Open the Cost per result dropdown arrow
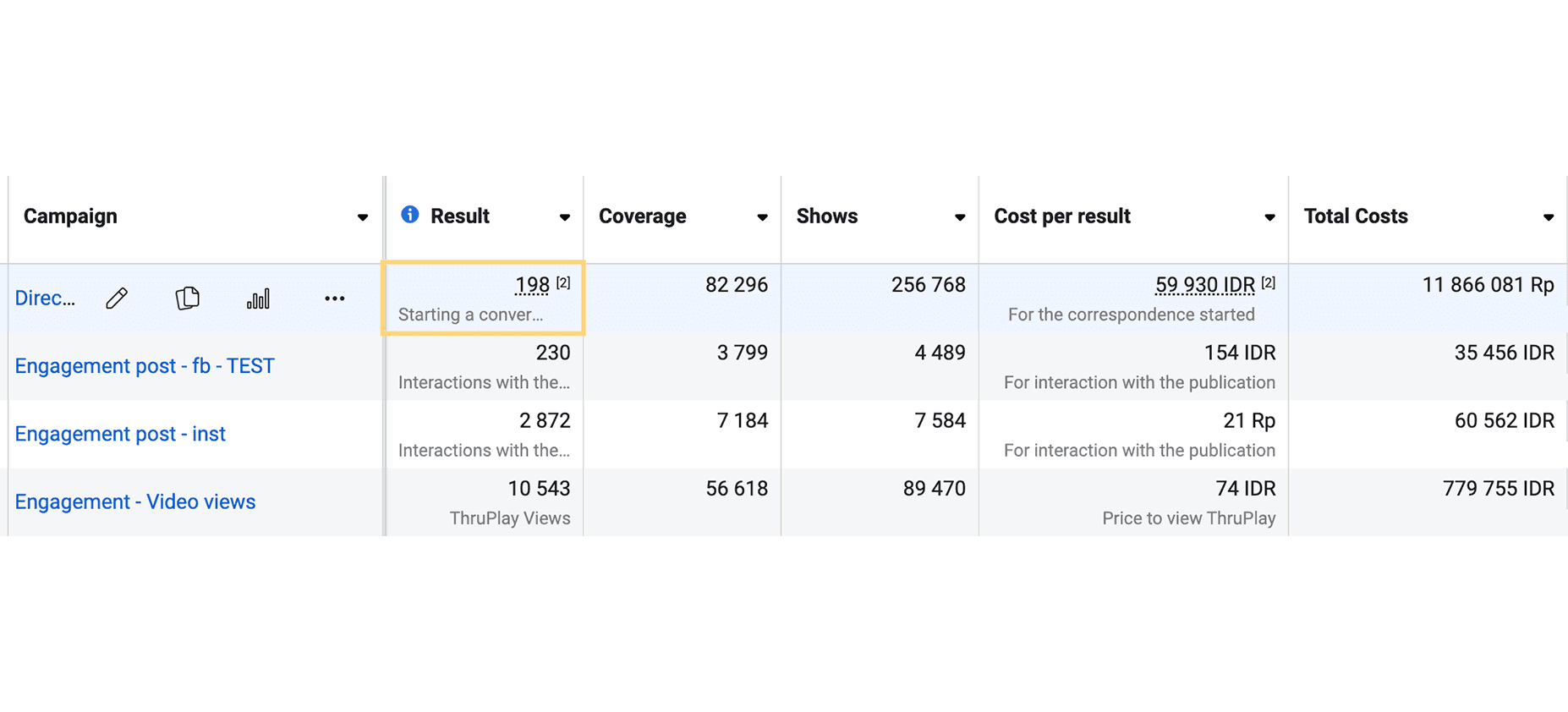Image resolution: width=1568 pixels, height=712 pixels. click(1269, 217)
